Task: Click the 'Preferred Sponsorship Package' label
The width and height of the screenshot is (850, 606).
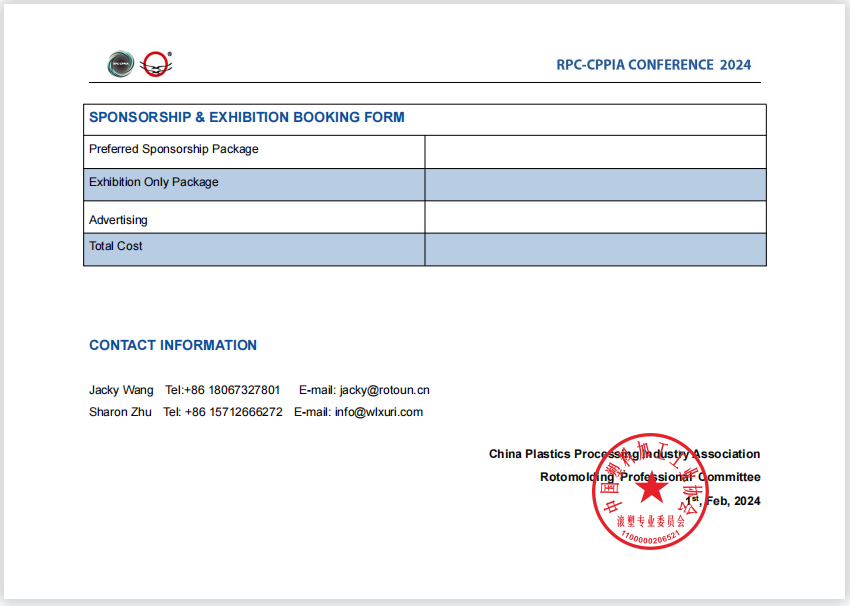Action: [173, 149]
